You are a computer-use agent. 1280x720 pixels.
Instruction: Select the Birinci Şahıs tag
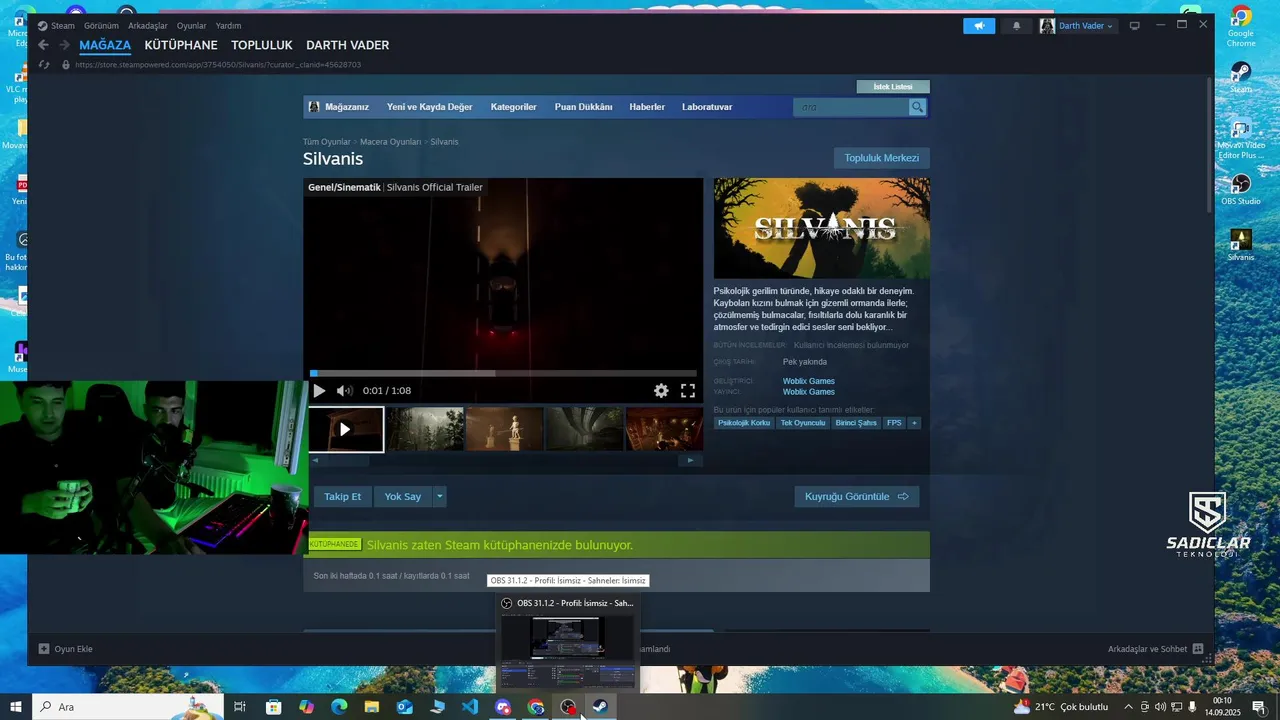[856, 423]
